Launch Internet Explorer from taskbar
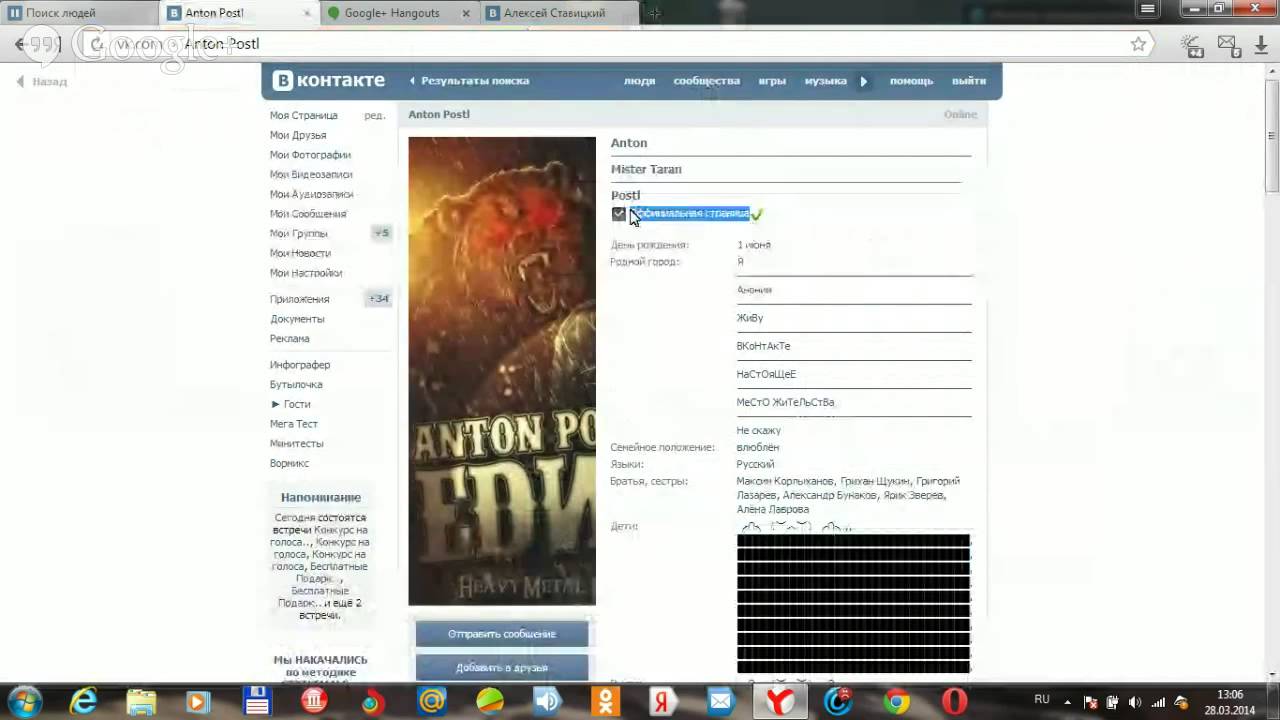1280x720 pixels. pos(83,701)
